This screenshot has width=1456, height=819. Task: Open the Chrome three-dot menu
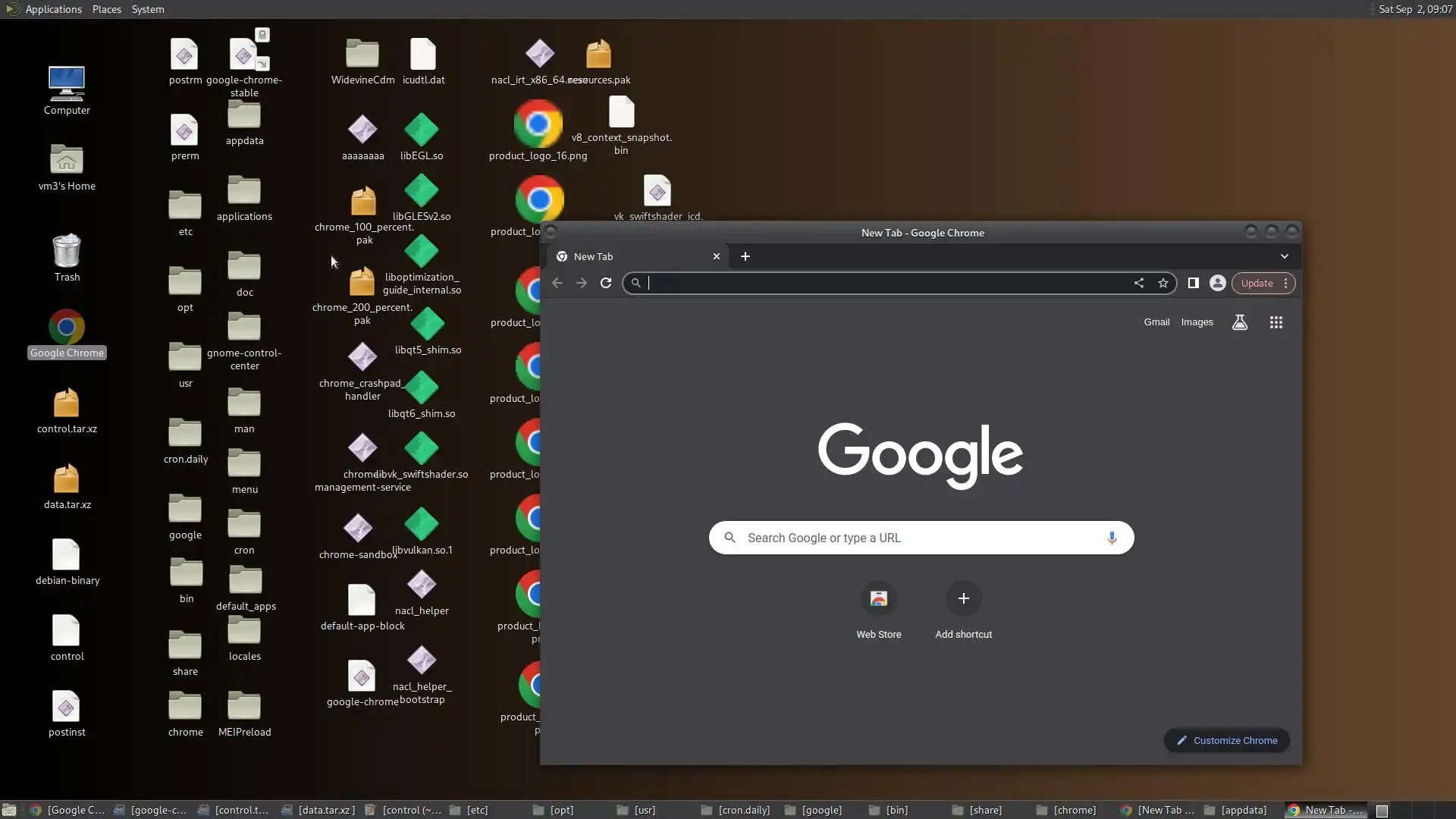(1285, 283)
